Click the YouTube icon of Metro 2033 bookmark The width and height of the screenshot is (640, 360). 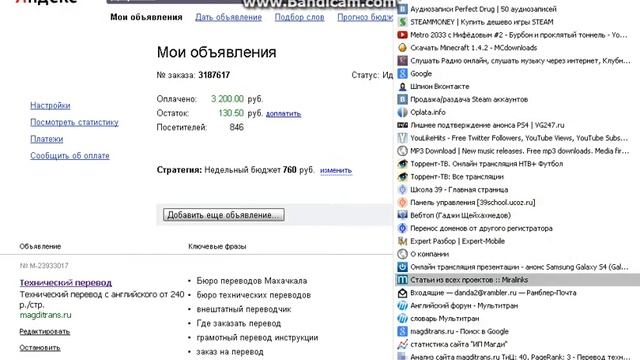tap(402, 35)
